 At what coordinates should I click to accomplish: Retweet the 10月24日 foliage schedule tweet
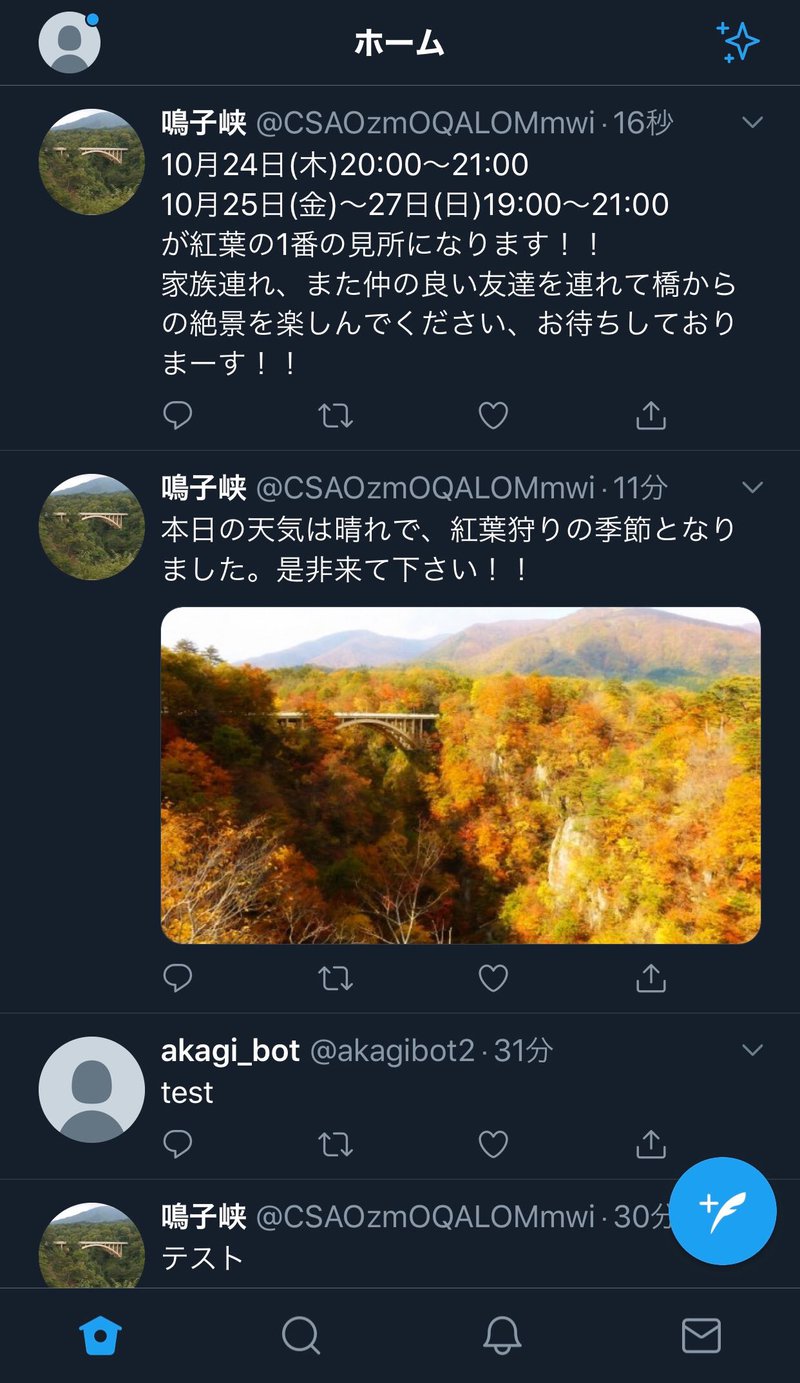tap(335, 415)
